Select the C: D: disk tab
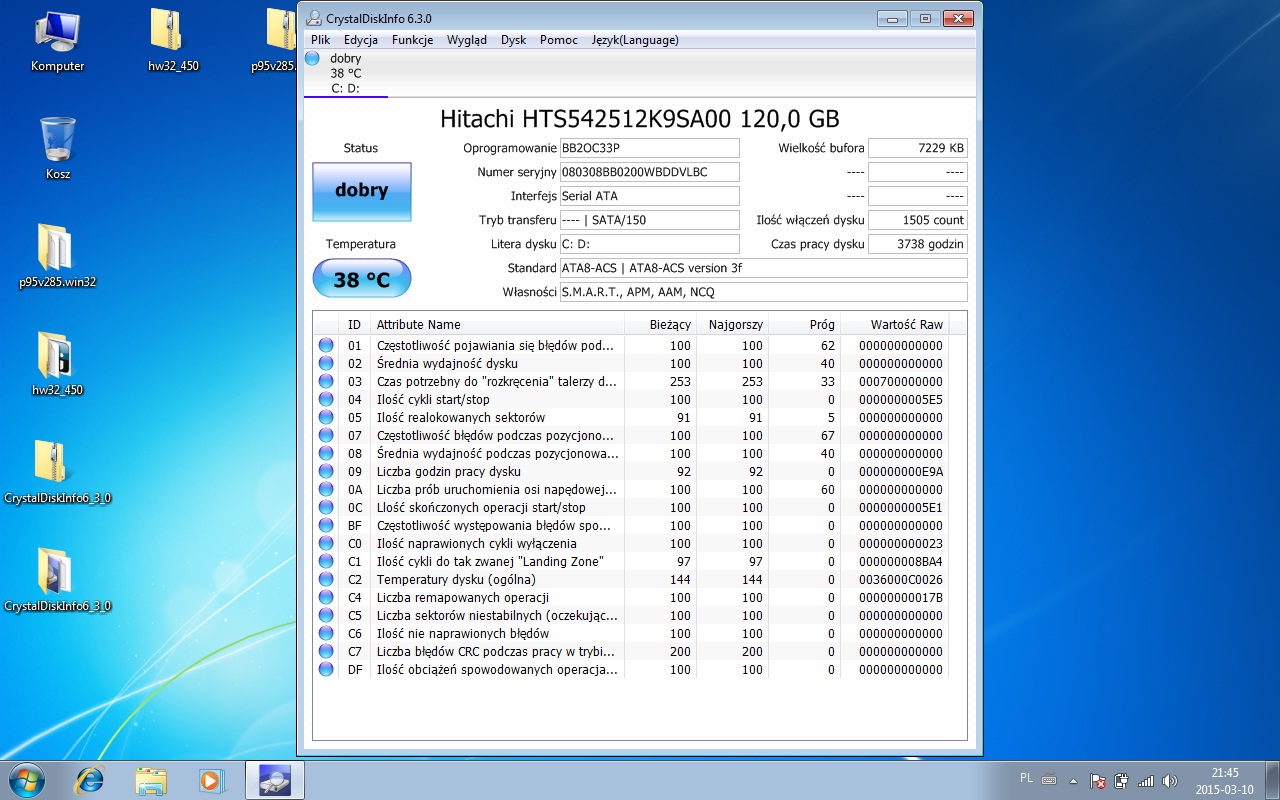 coord(346,73)
